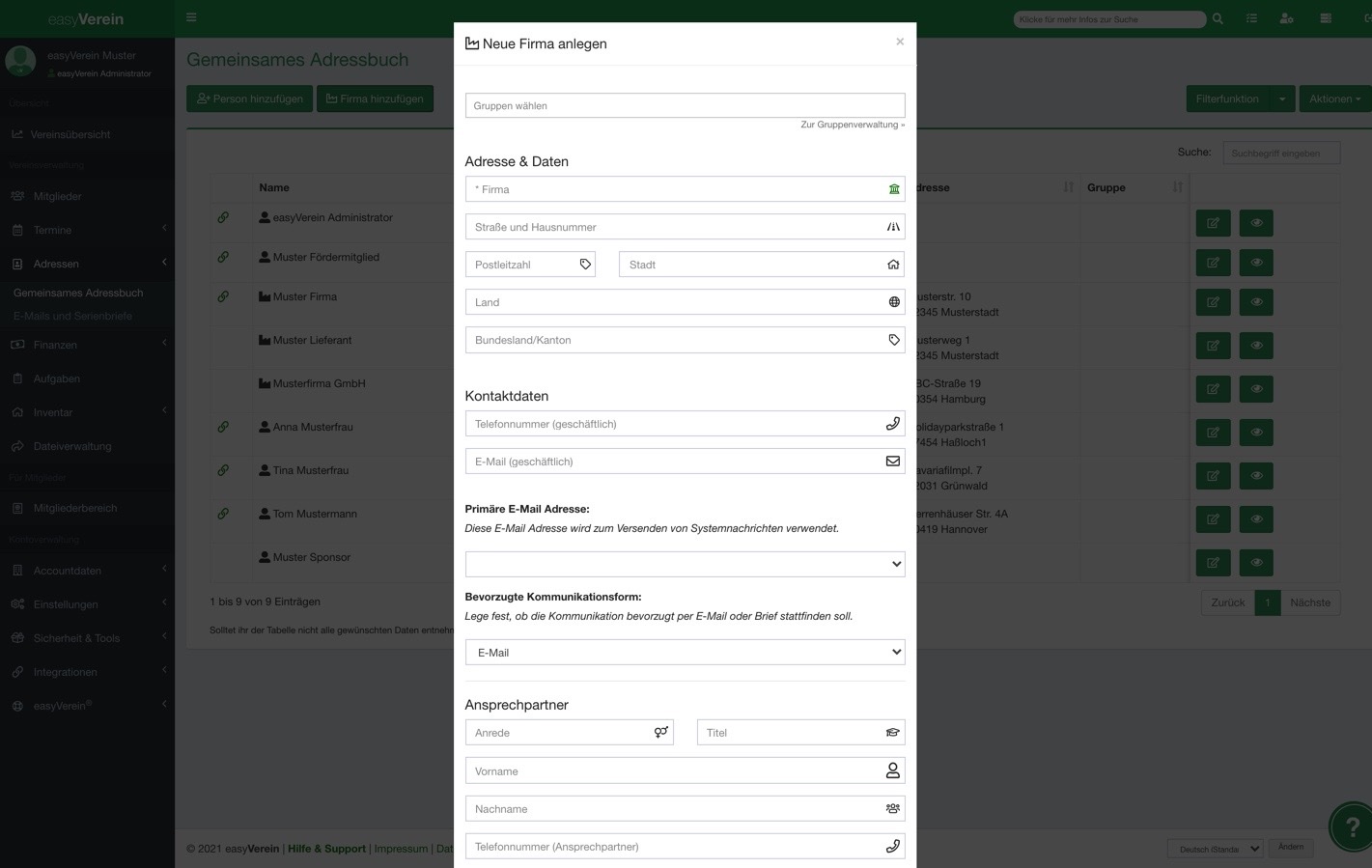
Task: Open the Bevorzugte Kommunikationsform E-Mail dropdown
Action: 685,653
